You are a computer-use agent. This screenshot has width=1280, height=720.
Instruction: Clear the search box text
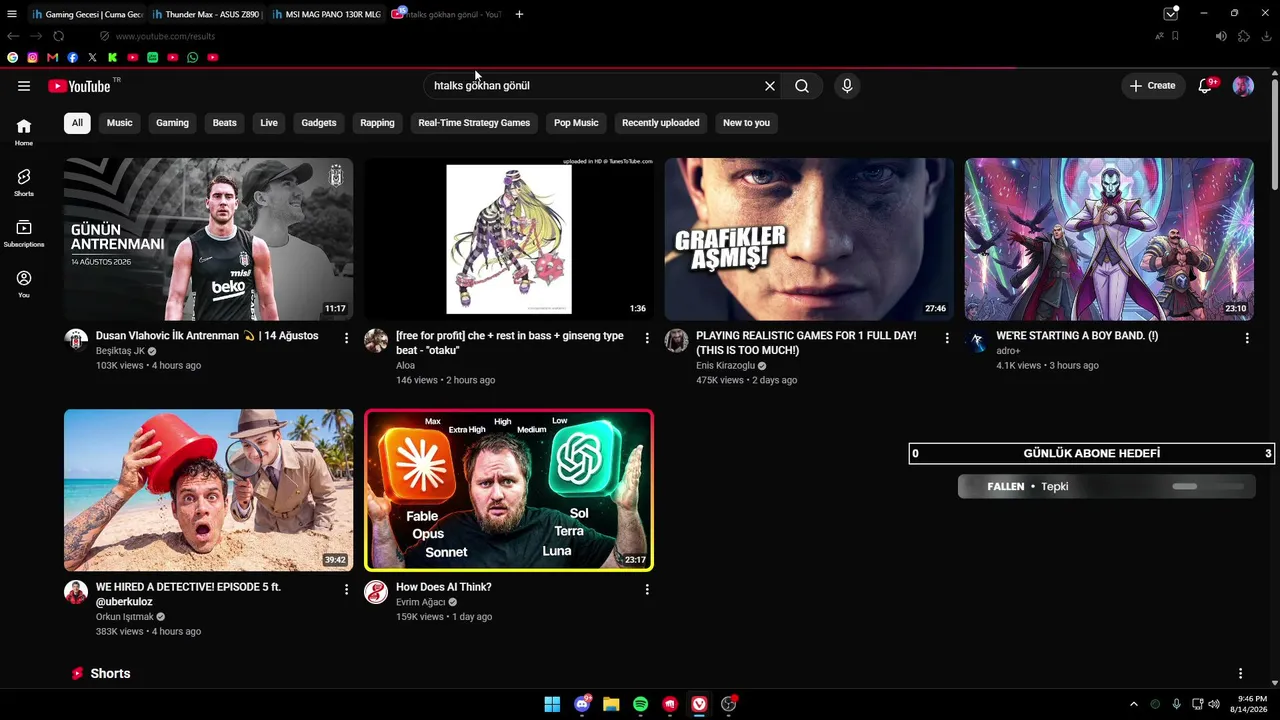[x=770, y=86]
